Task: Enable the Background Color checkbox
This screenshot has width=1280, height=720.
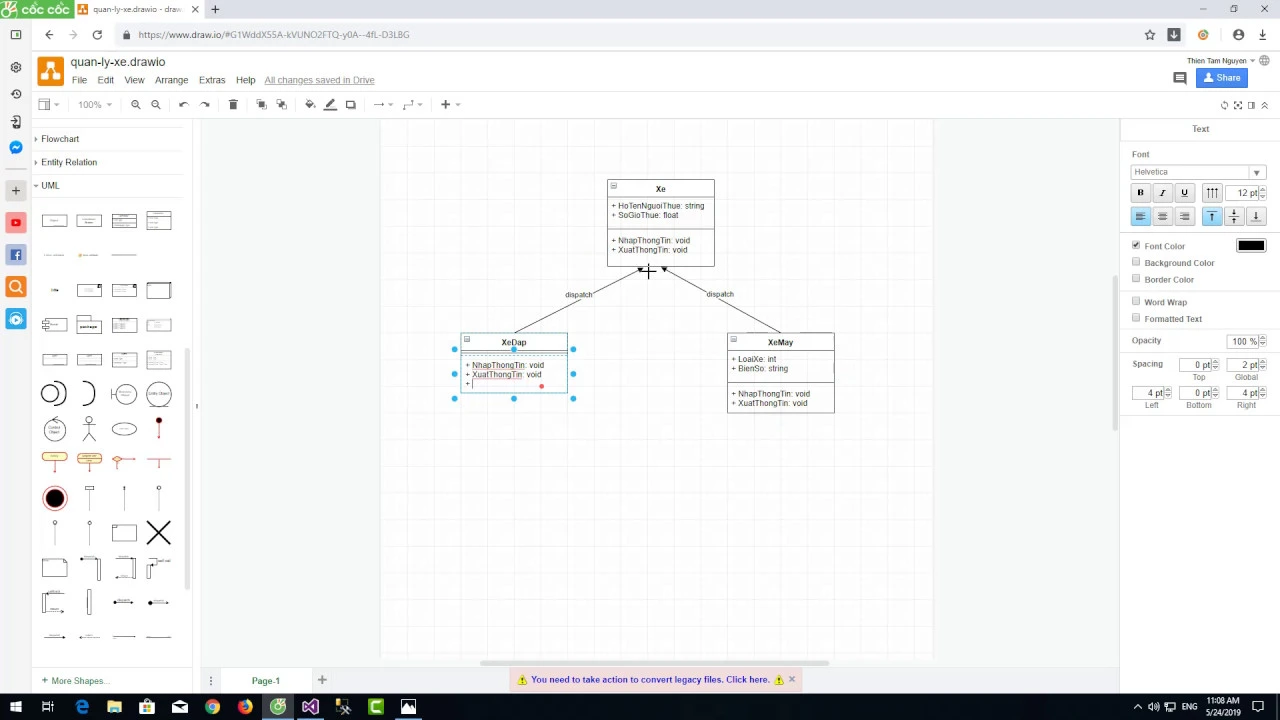Action: 1136,262
